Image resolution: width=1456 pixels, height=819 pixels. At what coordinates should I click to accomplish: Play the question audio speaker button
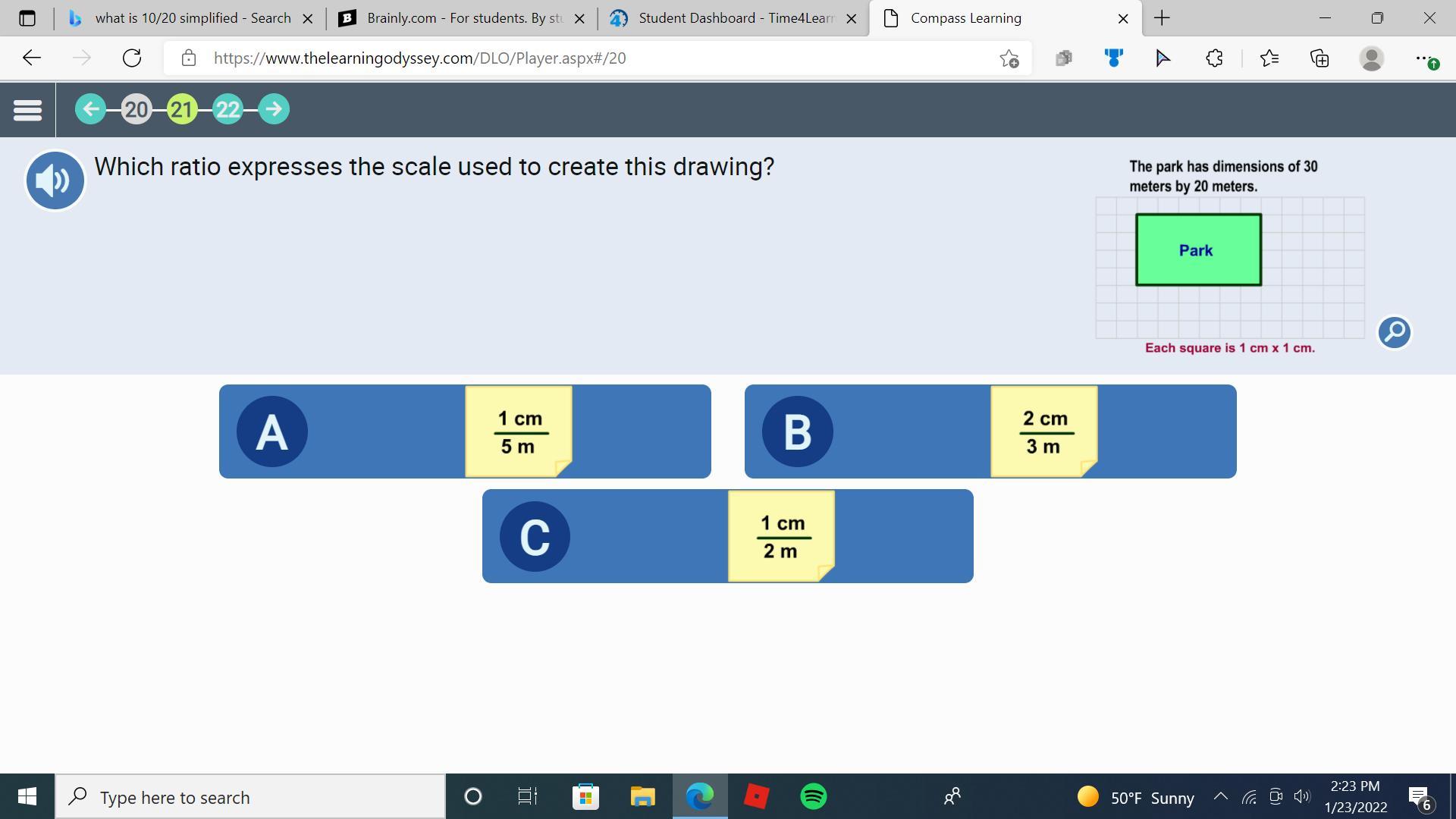pos(55,180)
